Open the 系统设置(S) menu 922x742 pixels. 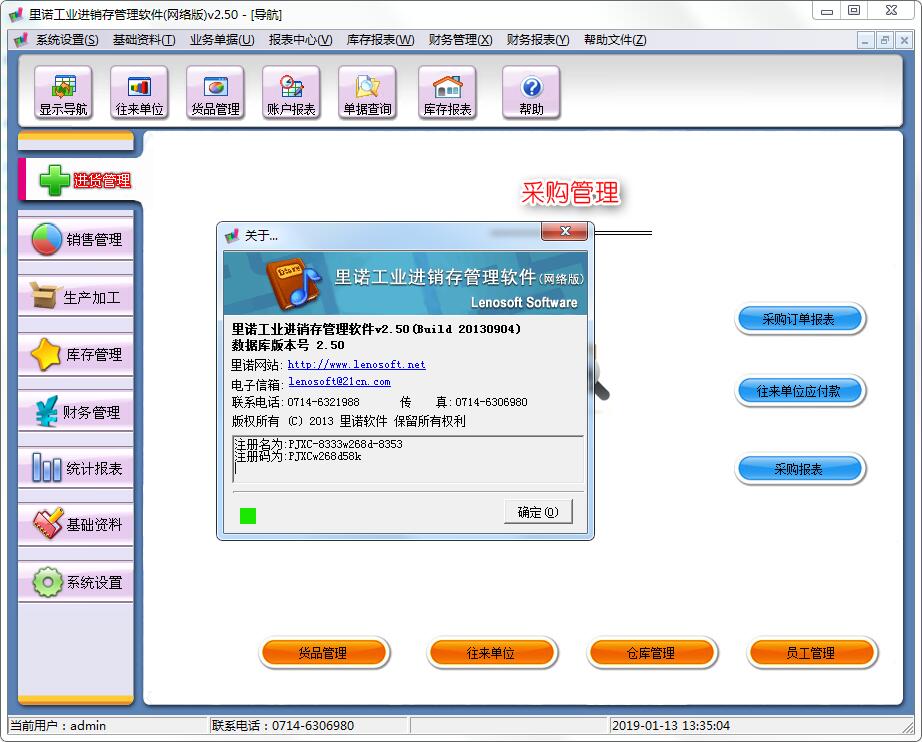[67, 40]
